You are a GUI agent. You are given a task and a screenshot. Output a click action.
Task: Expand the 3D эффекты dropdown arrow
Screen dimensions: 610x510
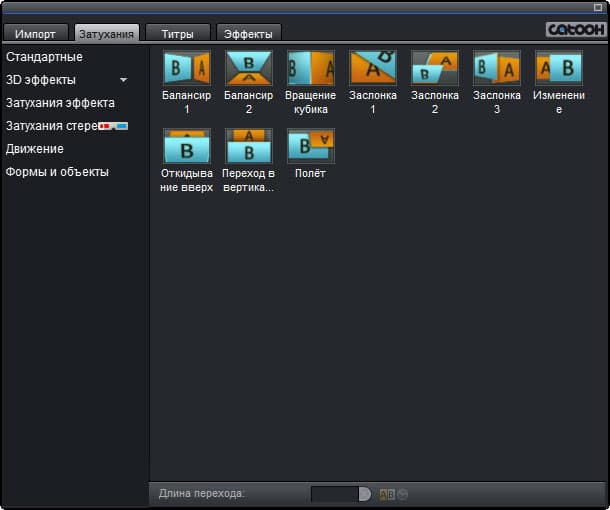tap(124, 80)
